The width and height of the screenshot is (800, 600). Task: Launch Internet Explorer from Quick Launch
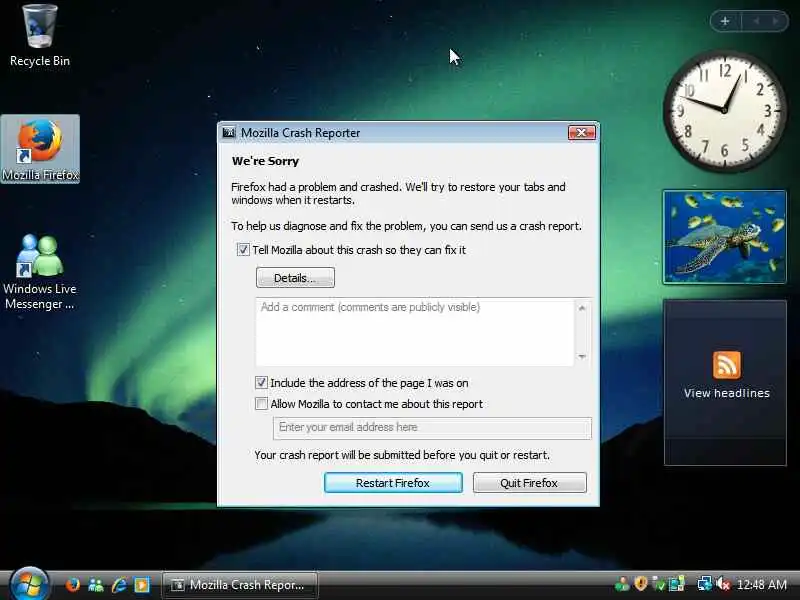119,584
